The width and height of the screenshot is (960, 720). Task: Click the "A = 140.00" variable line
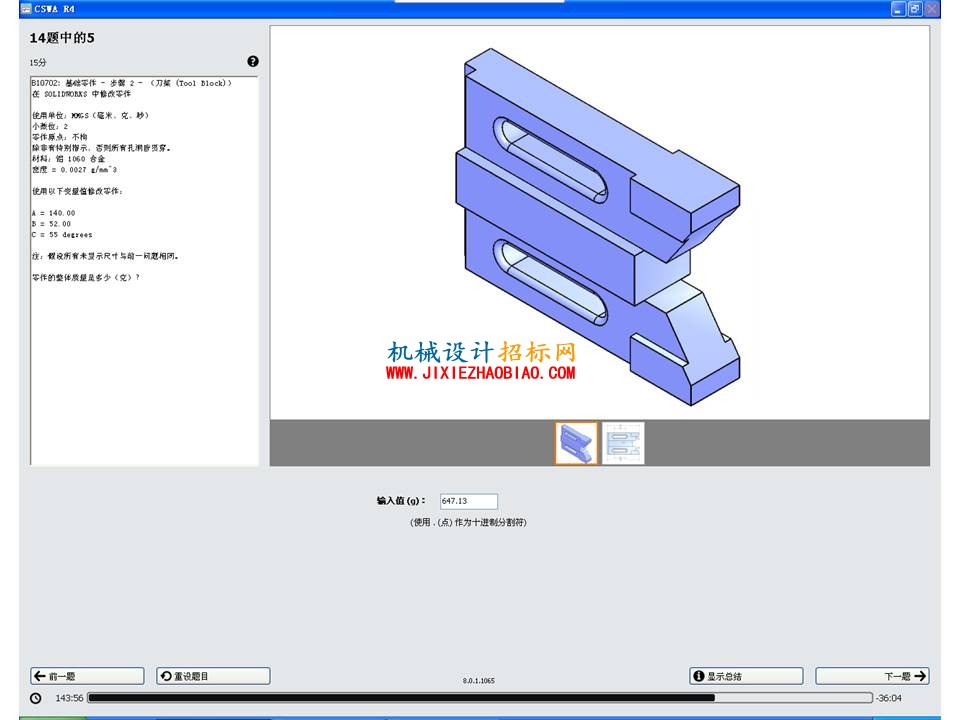[54, 213]
